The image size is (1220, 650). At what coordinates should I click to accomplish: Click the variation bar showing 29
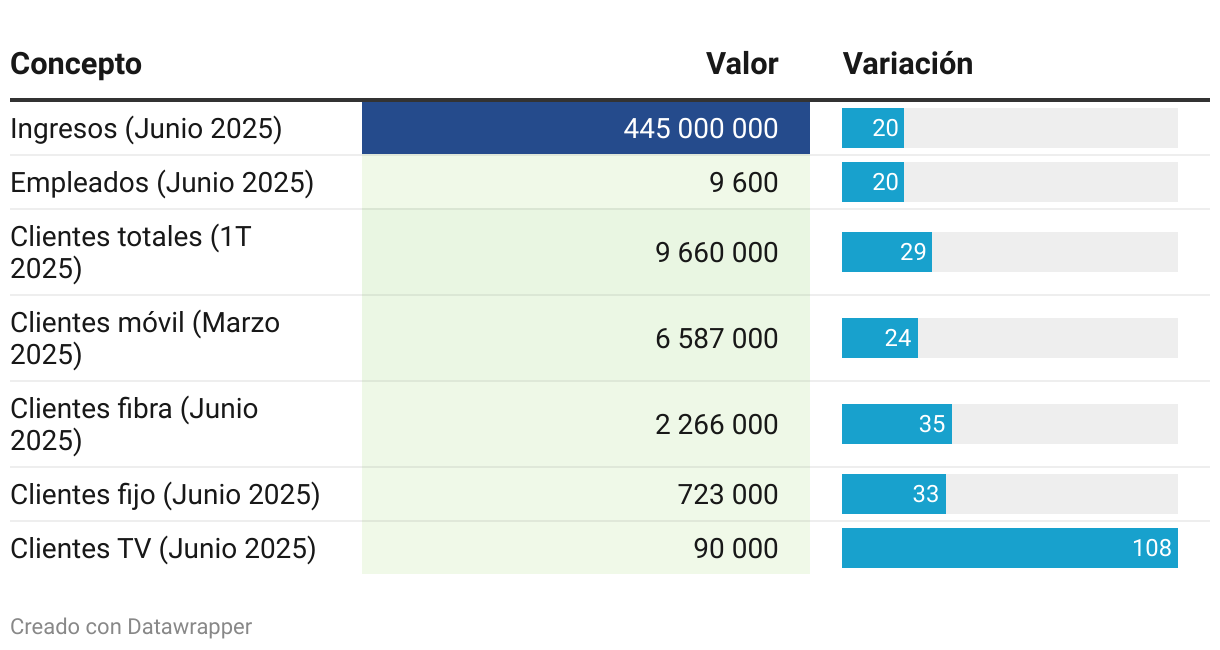887,252
